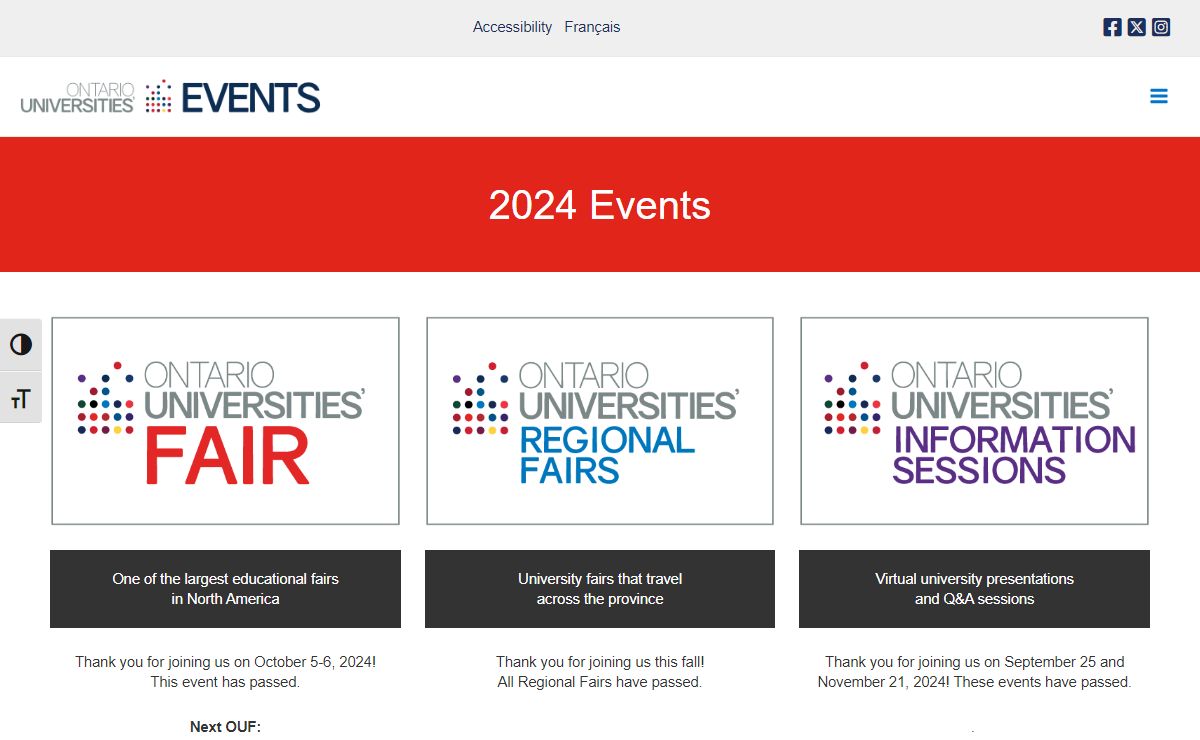1200x740 pixels.
Task: Switch the site to Français
Action: point(592,27)
